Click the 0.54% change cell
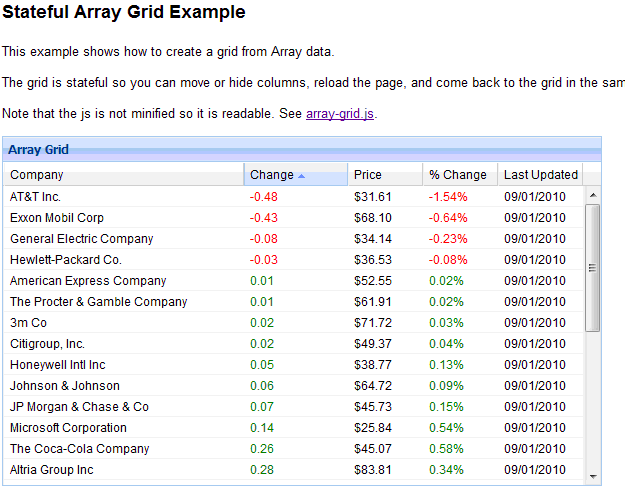Viewport: 625px width, 493px height. pyautogui.click(x=446, y=428)
